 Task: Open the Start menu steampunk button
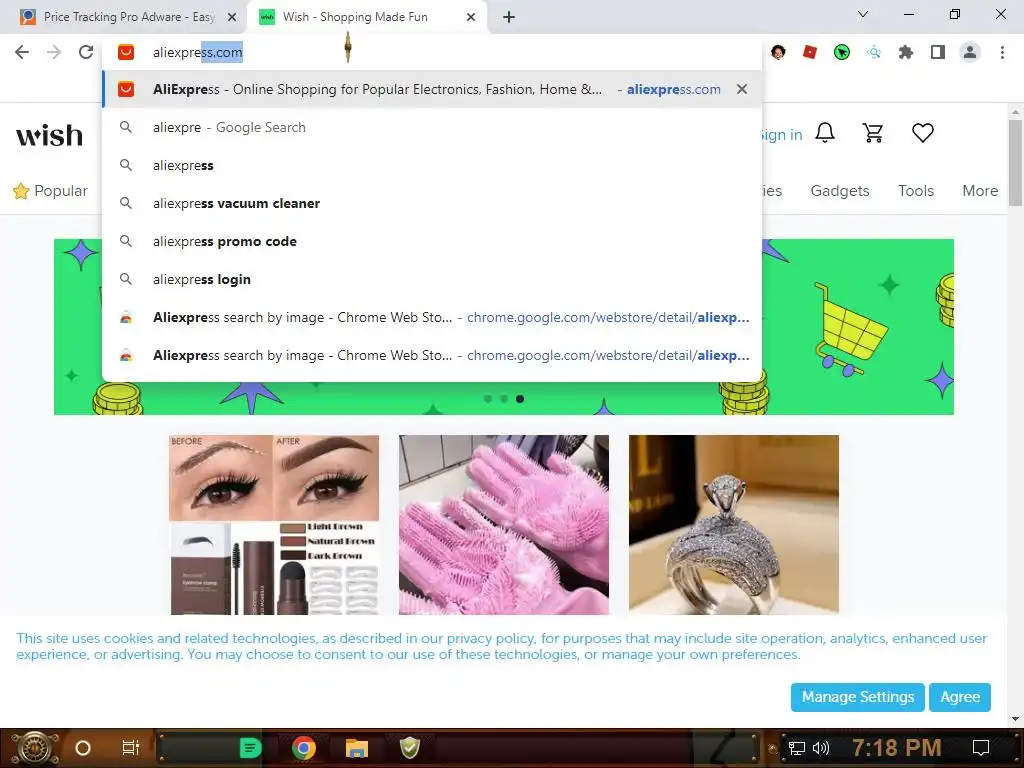[34, 748]
